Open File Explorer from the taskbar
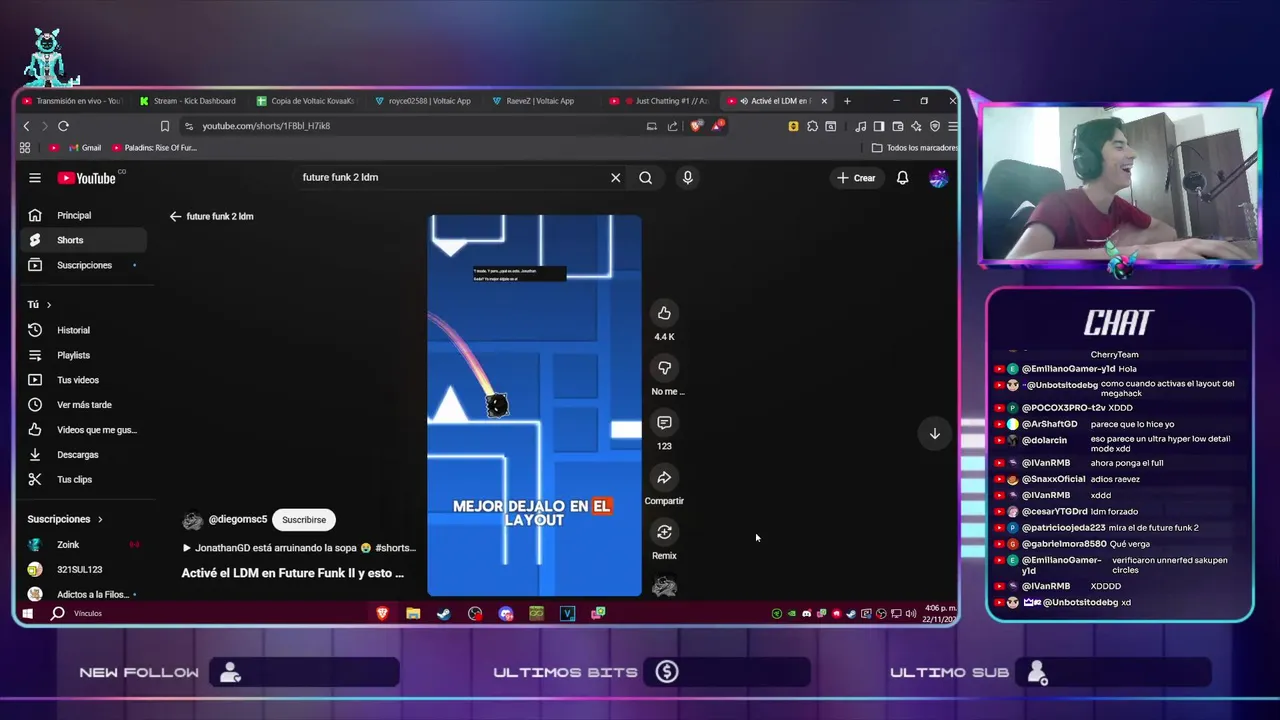This screenshot has height=720, width=1280. point(413,613)
